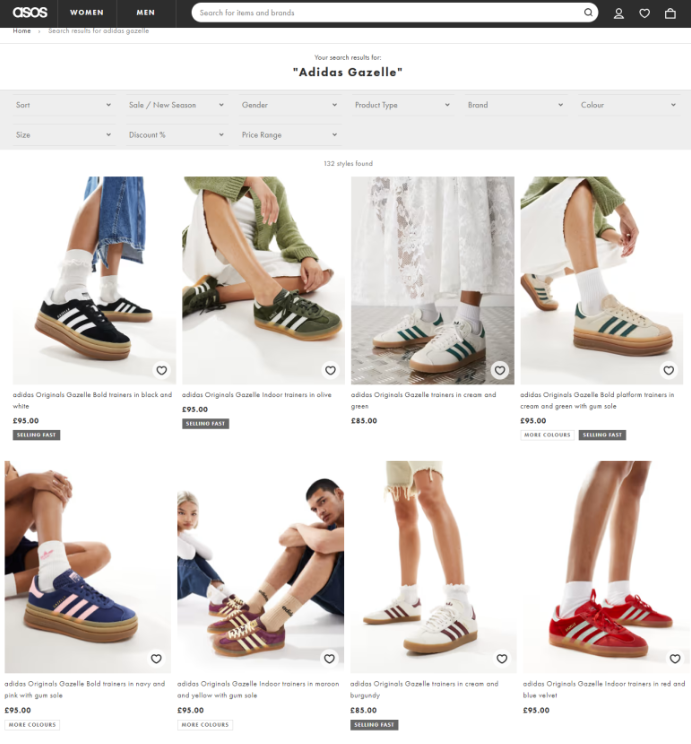Click More Colours on cream green platform trainers
This screenshot has width=691, height=744.
pos(547,435)
